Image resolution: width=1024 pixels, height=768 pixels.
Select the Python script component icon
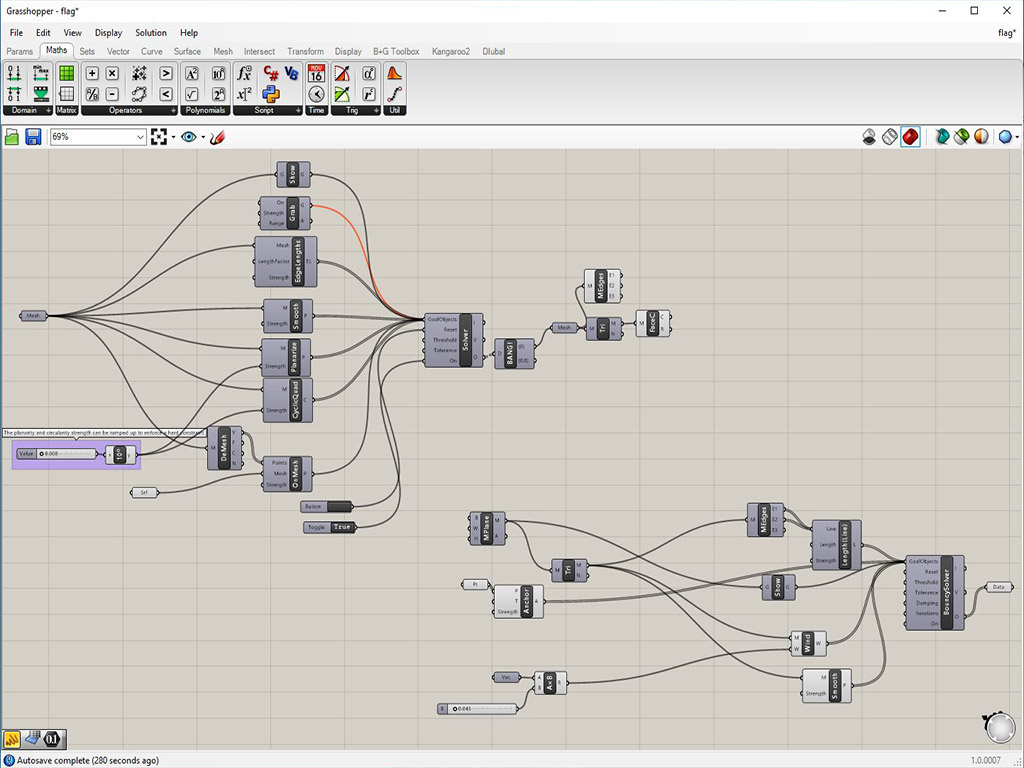pos(270,94)
